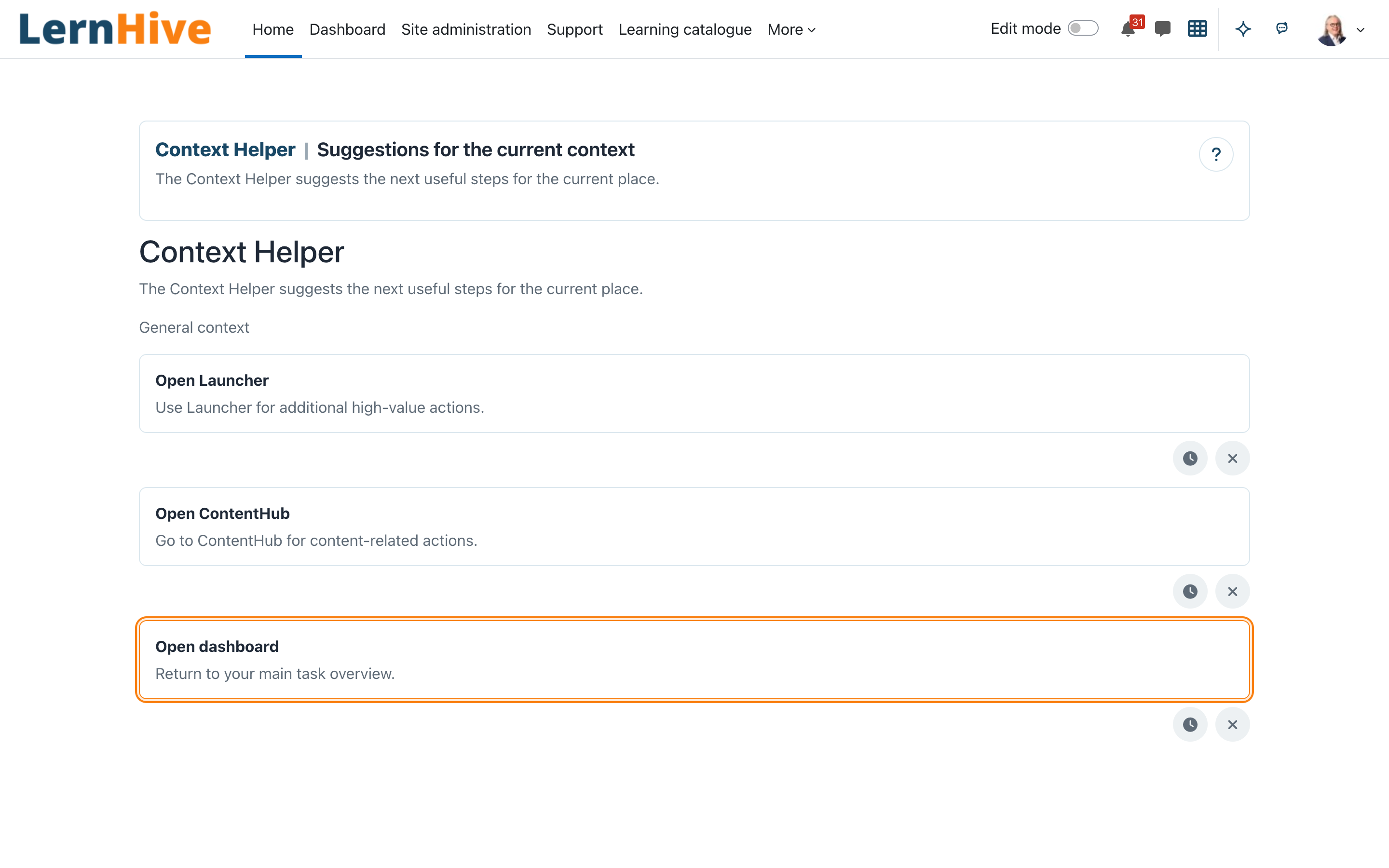Select the Open ContentHub suggestion card
Screen dimensions: 1389x868
tap(694, 527)
